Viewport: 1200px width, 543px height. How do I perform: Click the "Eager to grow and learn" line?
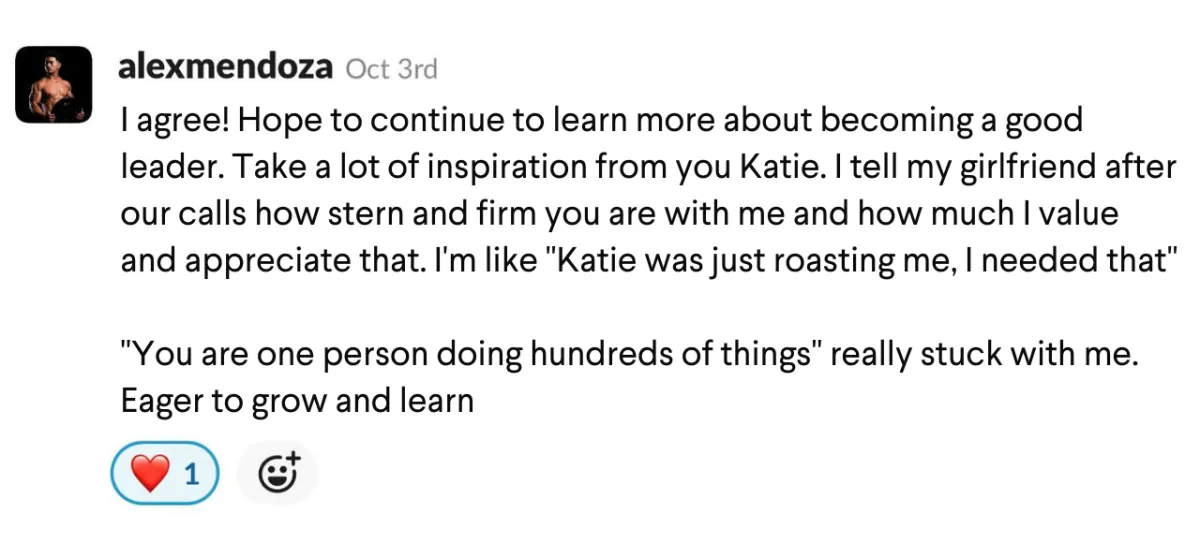(x=296, y=402)
